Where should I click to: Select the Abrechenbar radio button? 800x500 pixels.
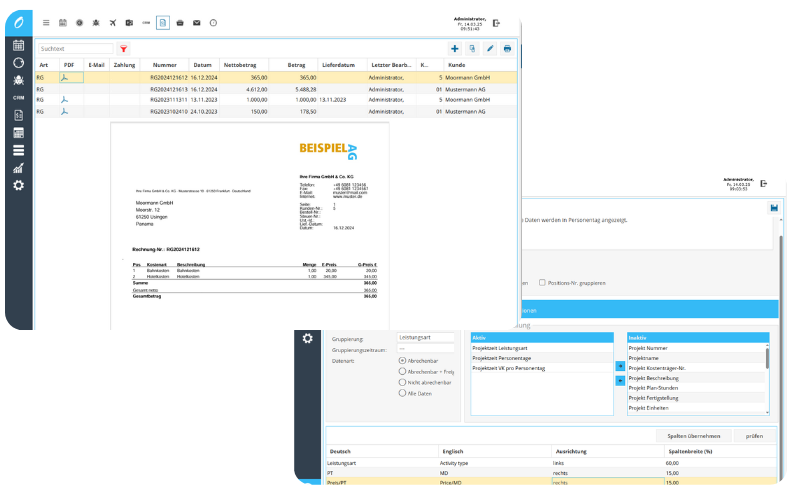pyautogui.click(x=402, y=360)
